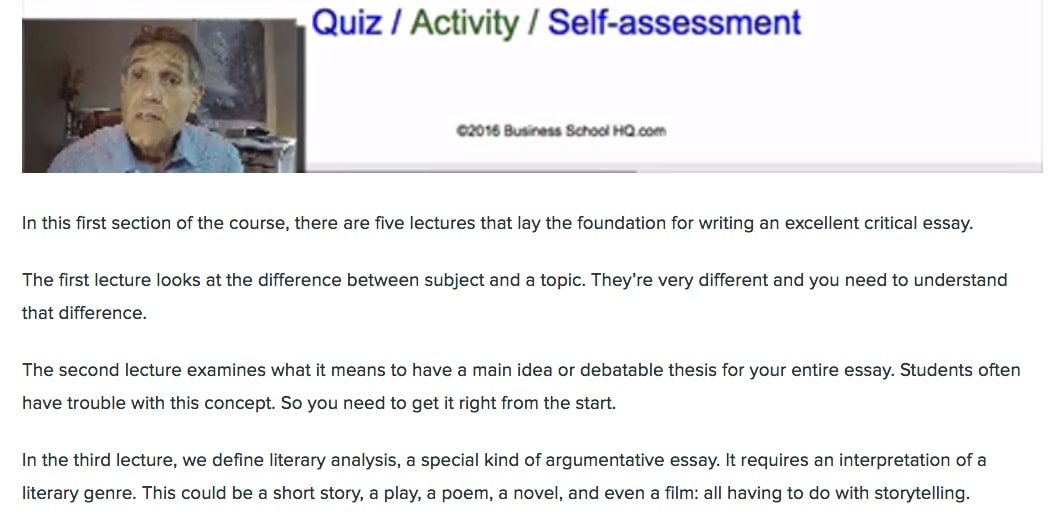Click the paragraph beginning "The first lecture looks"

tap(514, 296)
